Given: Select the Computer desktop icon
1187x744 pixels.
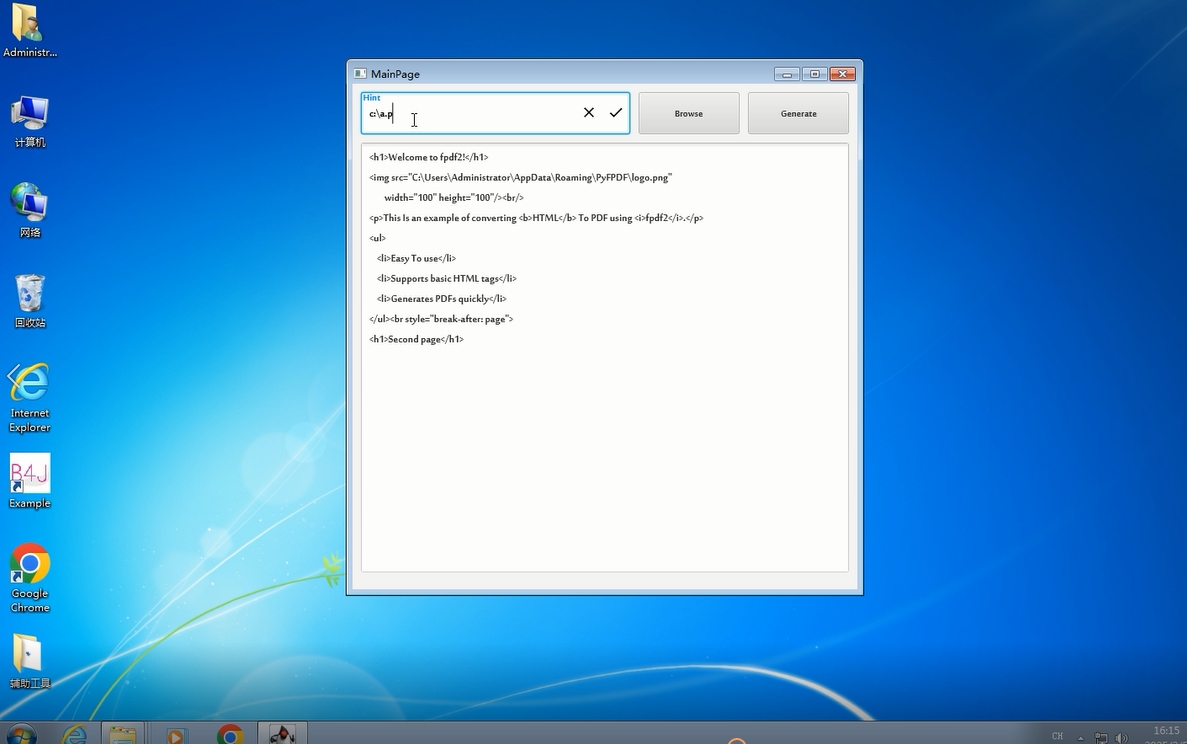Looking at the screenshot, I should pos(30,121).
